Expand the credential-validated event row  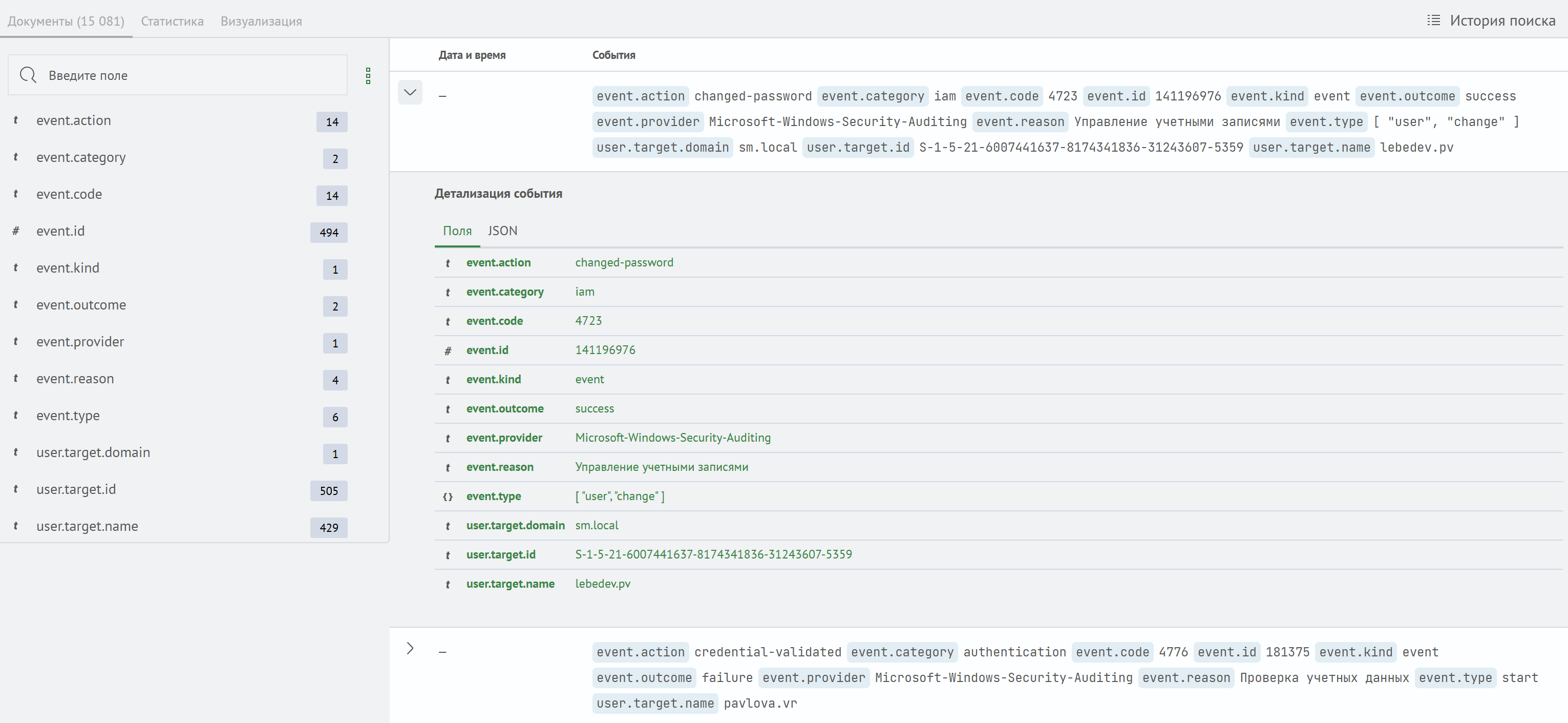click(x=410, y=648)
